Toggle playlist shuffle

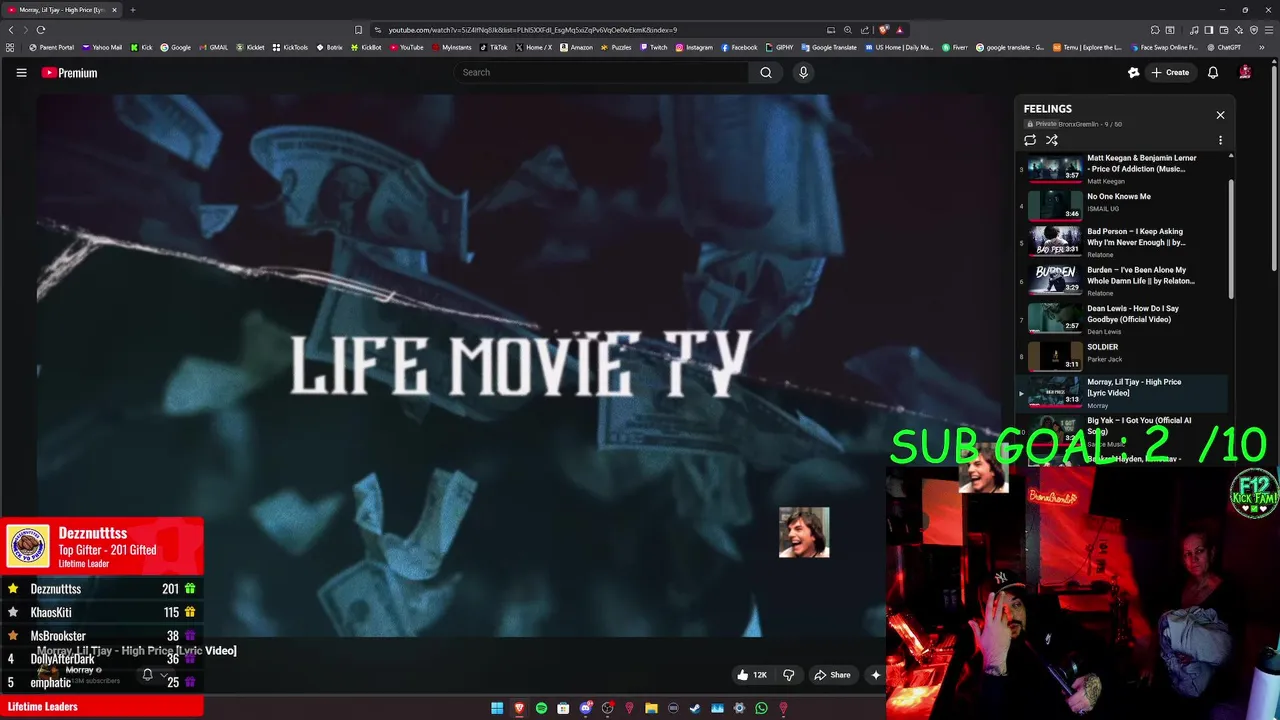pyautogui.click(x=1052, y=140)
